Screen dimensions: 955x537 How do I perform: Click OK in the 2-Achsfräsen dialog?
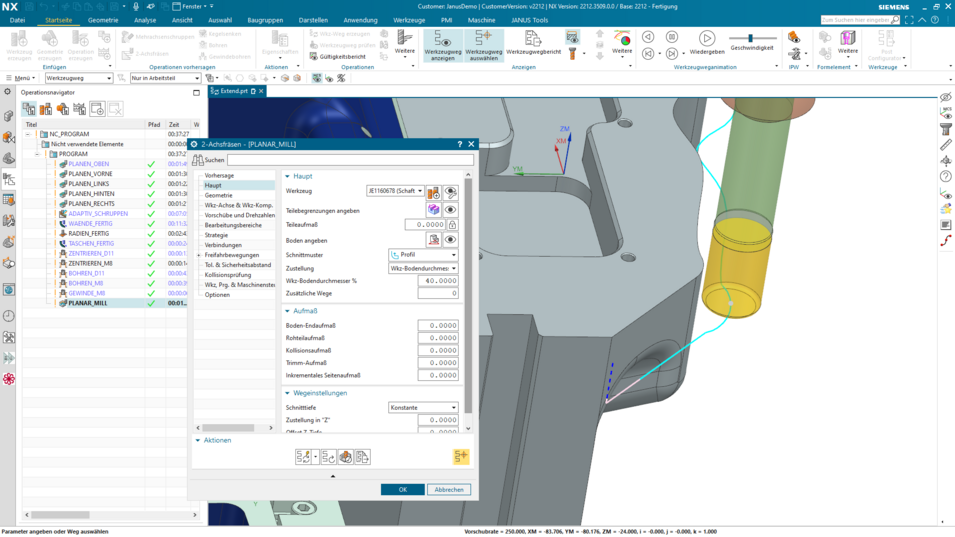pyautogui.click(x=403, y=490)
